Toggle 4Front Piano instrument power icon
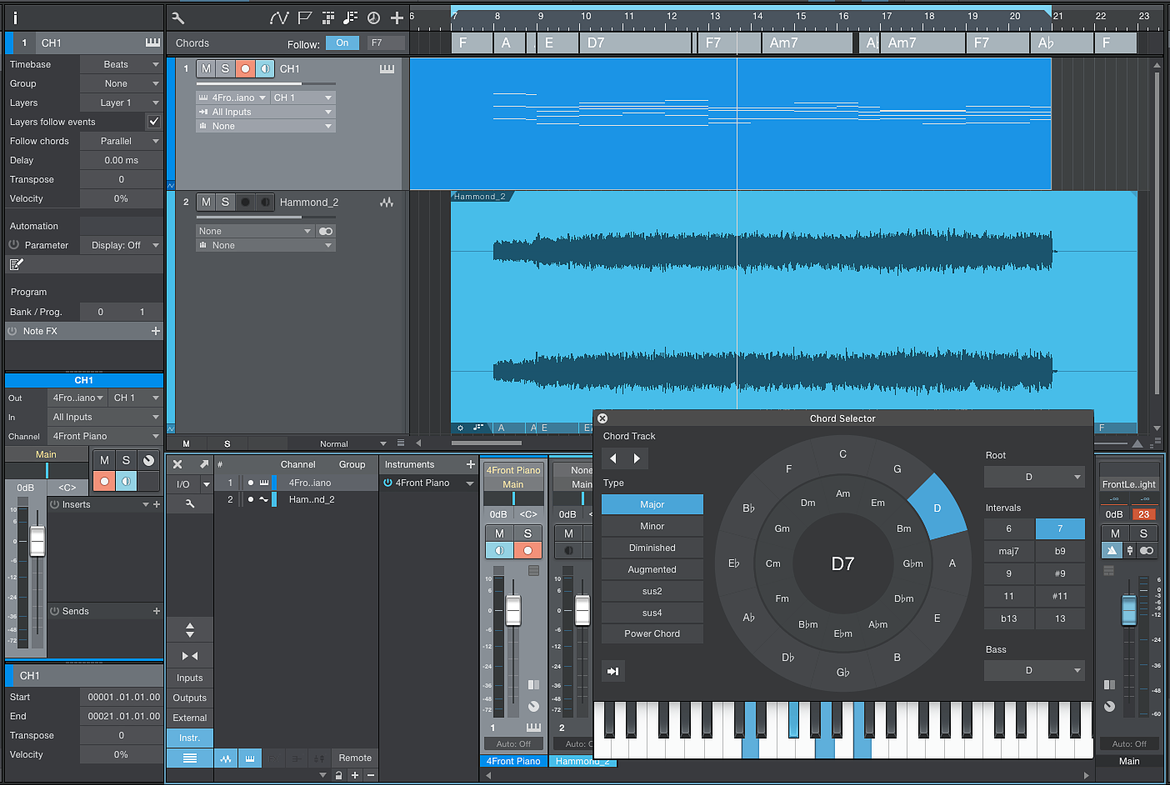Screen dimensions: 1170x785 [388, 483]
